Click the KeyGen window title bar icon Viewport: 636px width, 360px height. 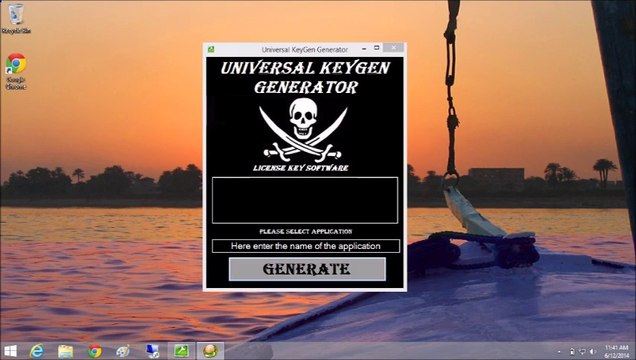coord(211,49)
